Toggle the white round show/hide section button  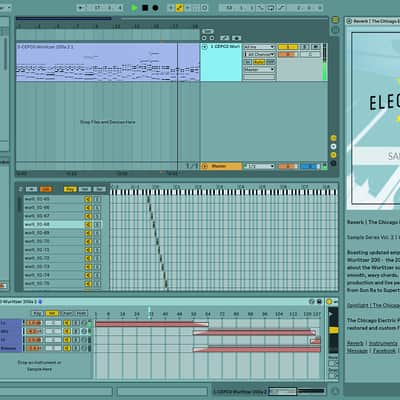click(x=333, y=146)
